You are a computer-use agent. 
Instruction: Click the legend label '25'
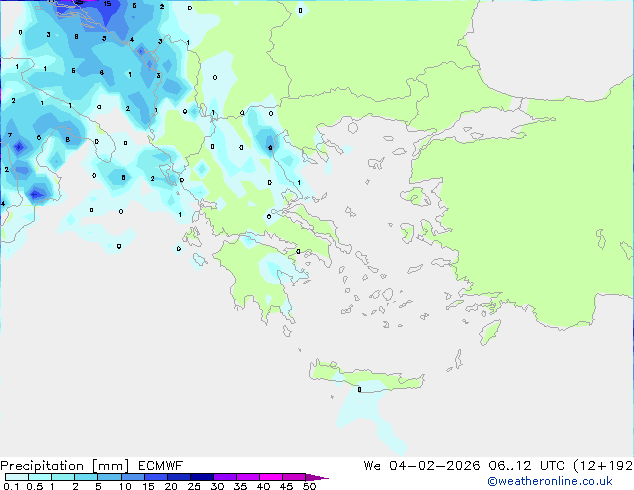click(194, 486)
